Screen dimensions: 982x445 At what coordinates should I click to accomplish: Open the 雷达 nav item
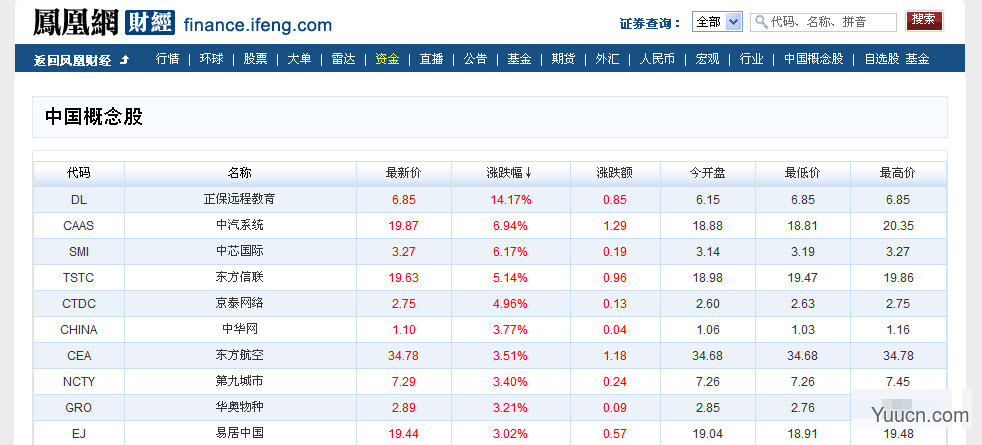tap(343, 59)
